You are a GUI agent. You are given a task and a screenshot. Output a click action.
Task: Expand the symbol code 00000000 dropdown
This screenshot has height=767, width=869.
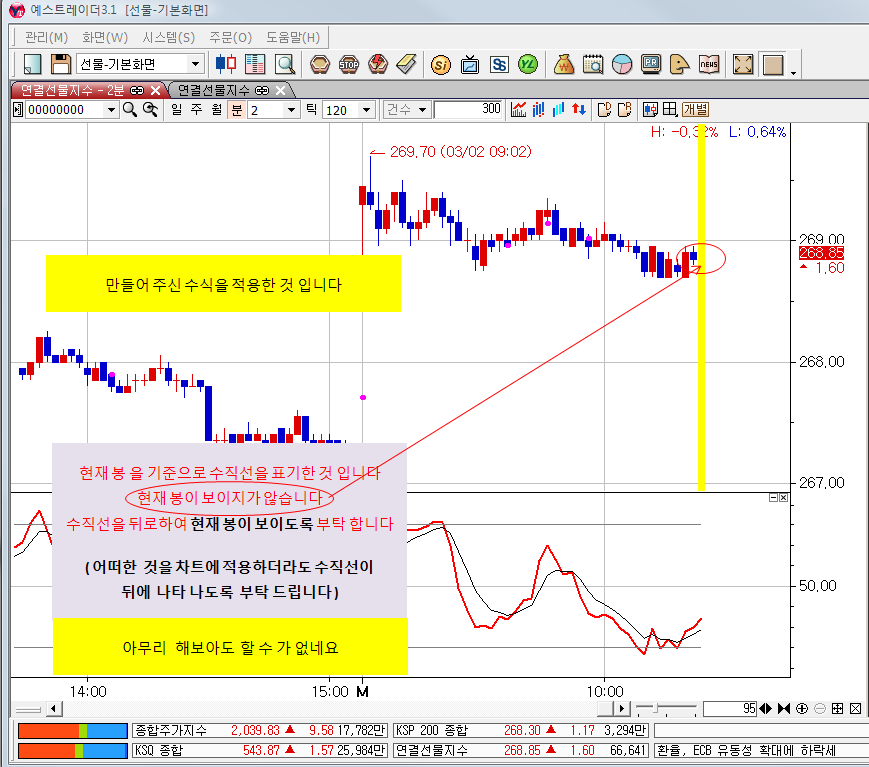[x=110, y=110]
